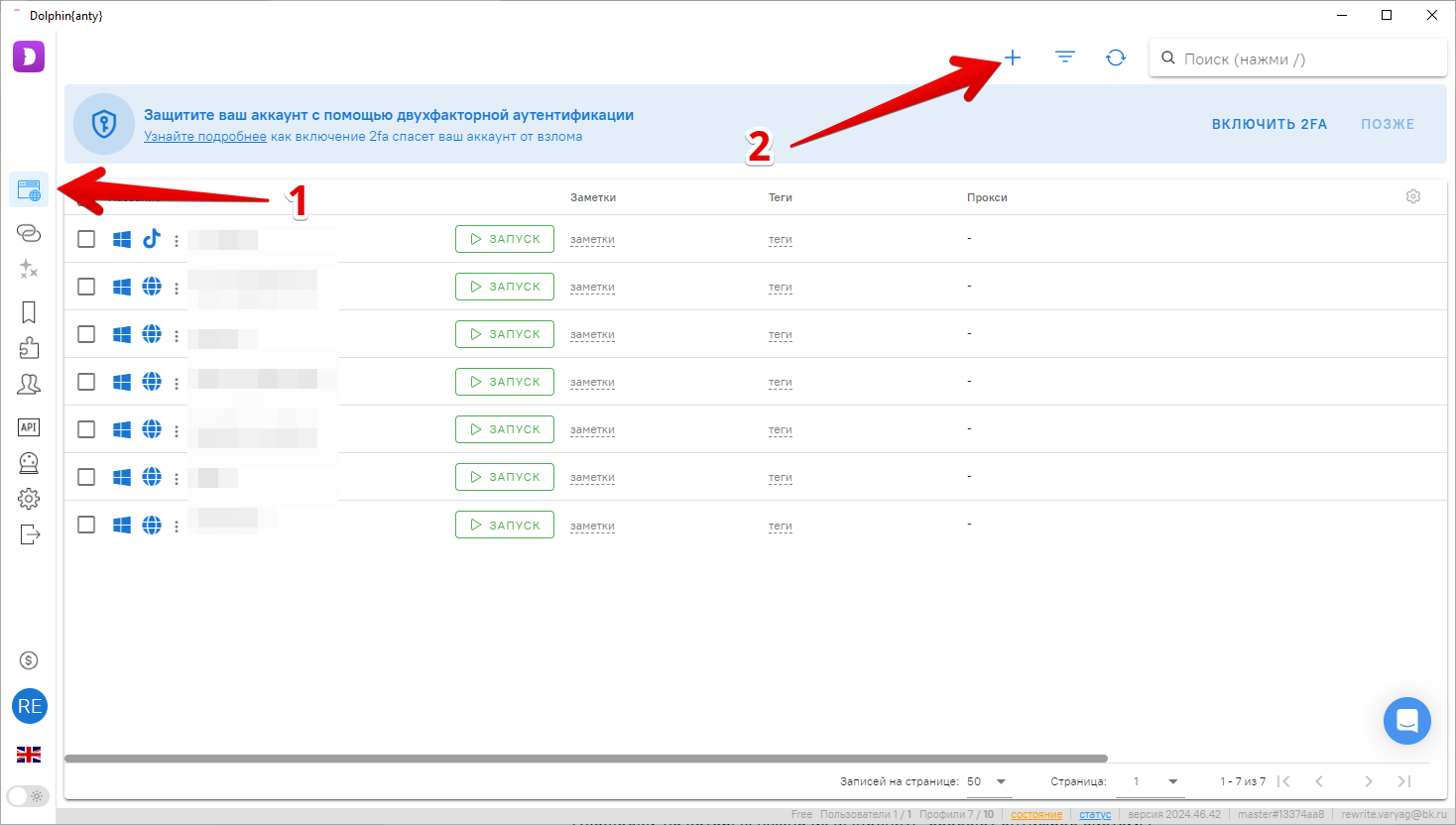The image size is (1456, 825).
Task: Open the Browsers profiles section in sidebar
Action: point(29,189)
